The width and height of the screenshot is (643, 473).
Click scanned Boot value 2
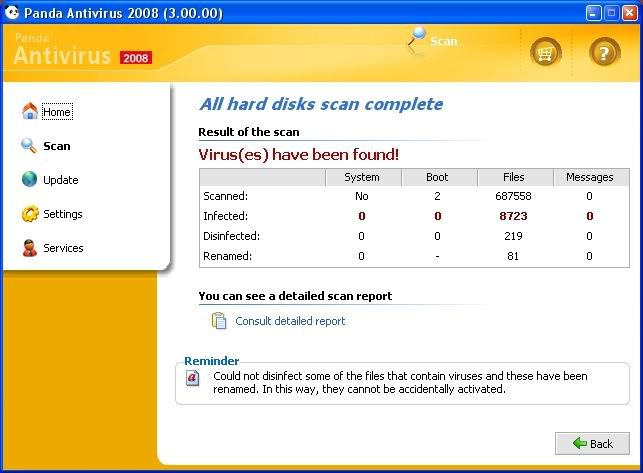pyautogui.click(x=438, y=196)
